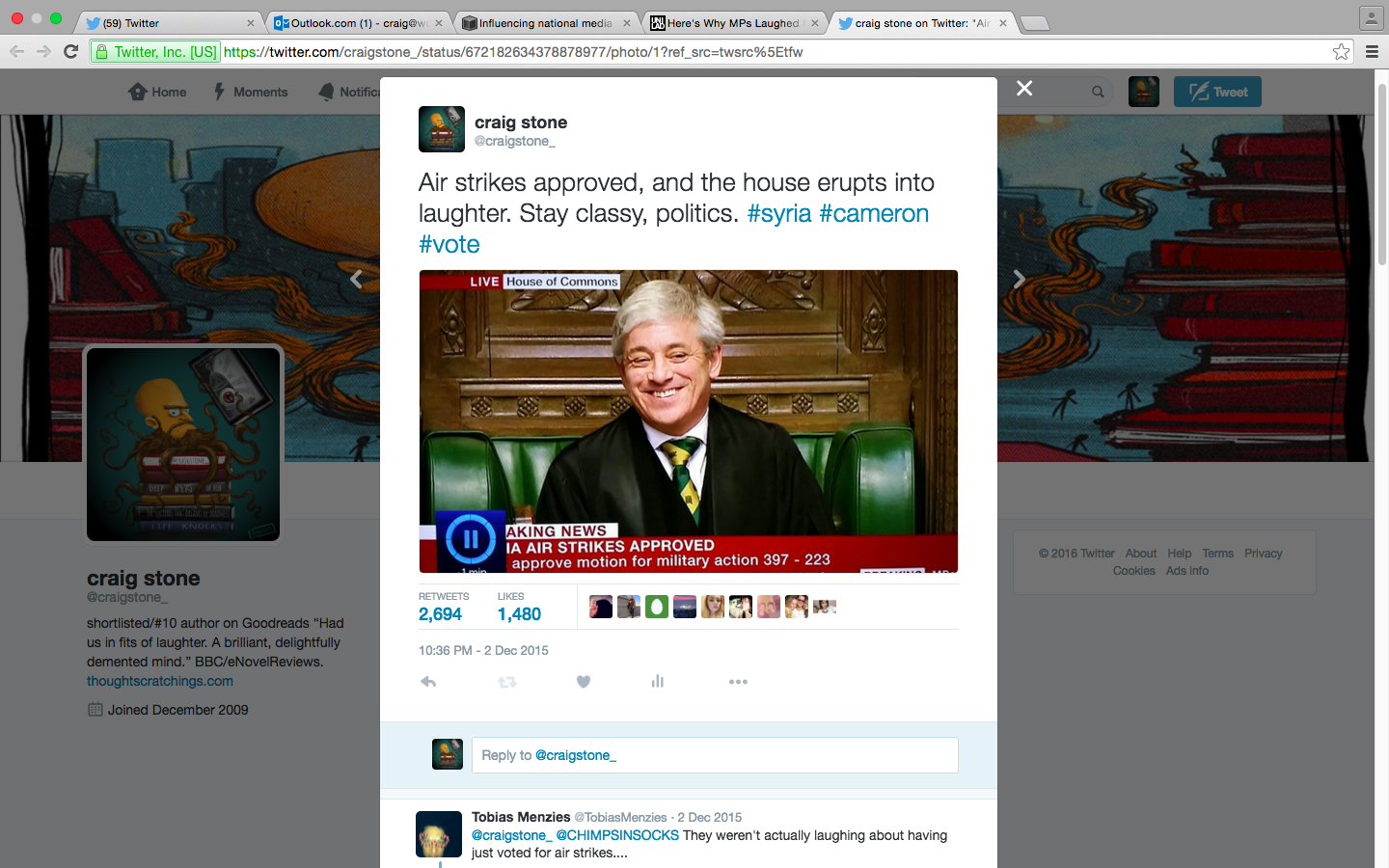1389x868 pixels.
Task: Open thoughtscratchings.com link in bio
Action: (160, 681)
